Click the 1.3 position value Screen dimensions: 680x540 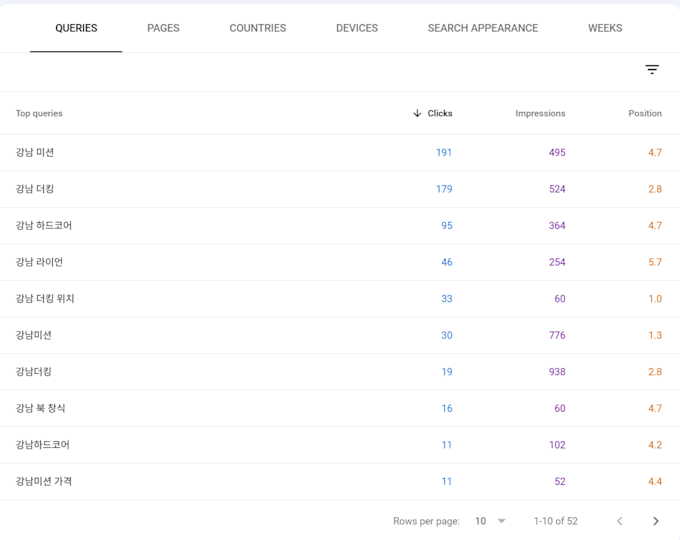tap(655, 335)
